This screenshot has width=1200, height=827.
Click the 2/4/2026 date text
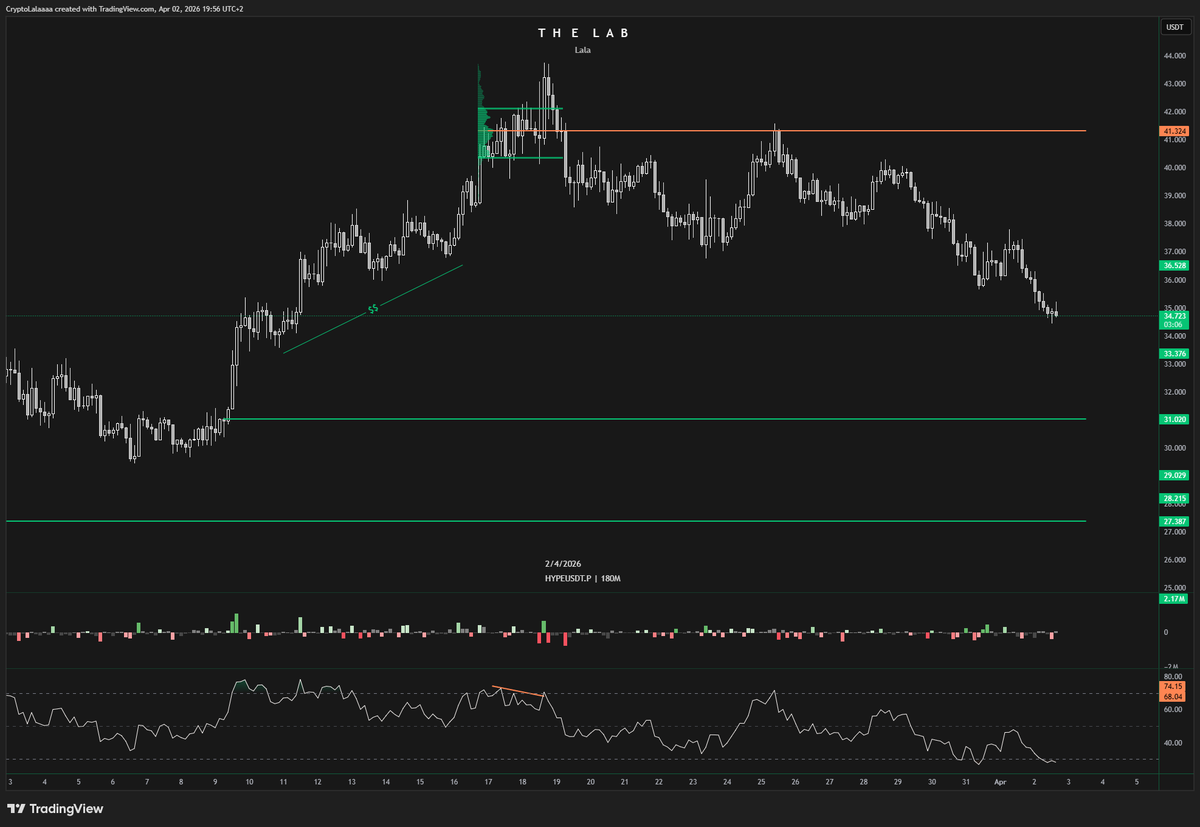point(561,564)
